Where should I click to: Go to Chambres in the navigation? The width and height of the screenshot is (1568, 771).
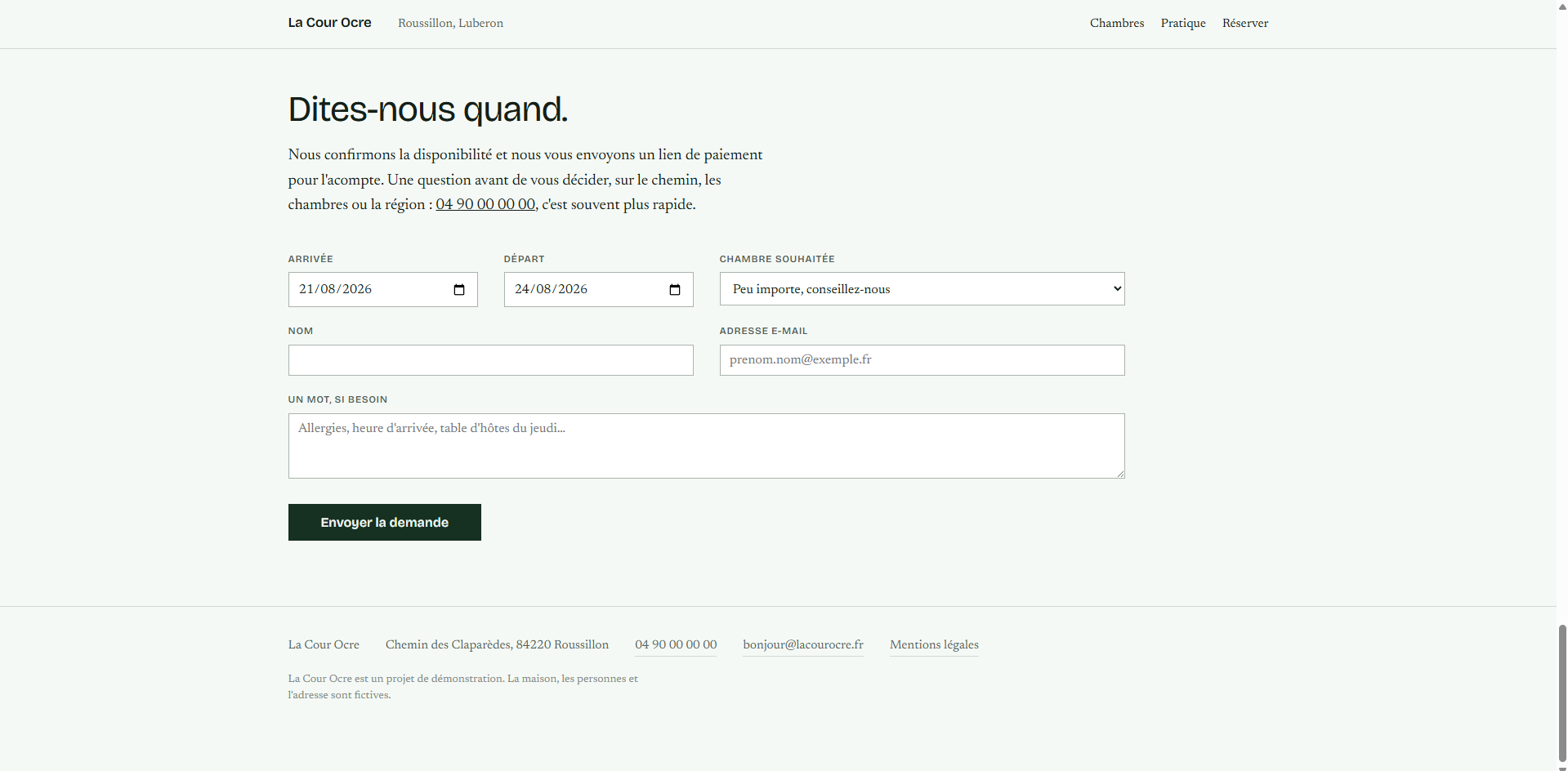click(1117, 23)
